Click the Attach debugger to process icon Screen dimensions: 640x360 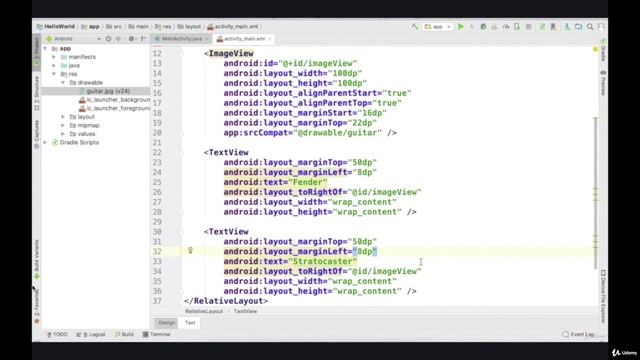pyautogui.click(x=517, y=27)
